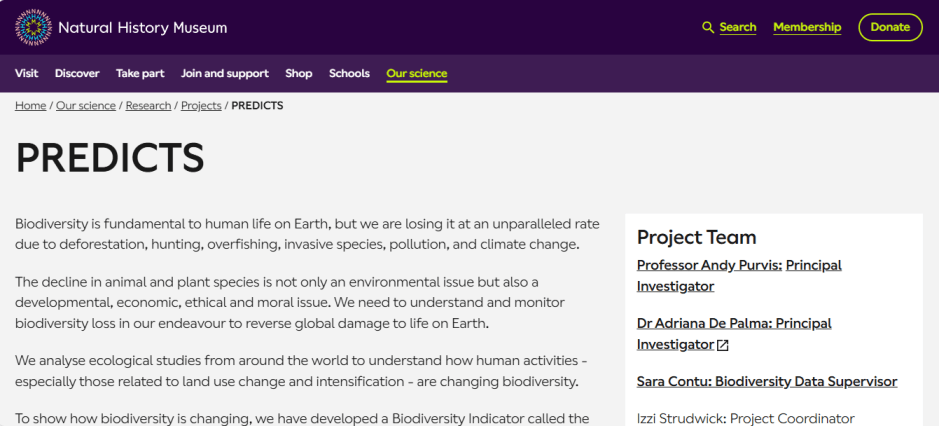Image resolution: width=939 pixels, height=426 pixels.
Task: Navigate to Research breadcrumb
Action: [148, 106]
